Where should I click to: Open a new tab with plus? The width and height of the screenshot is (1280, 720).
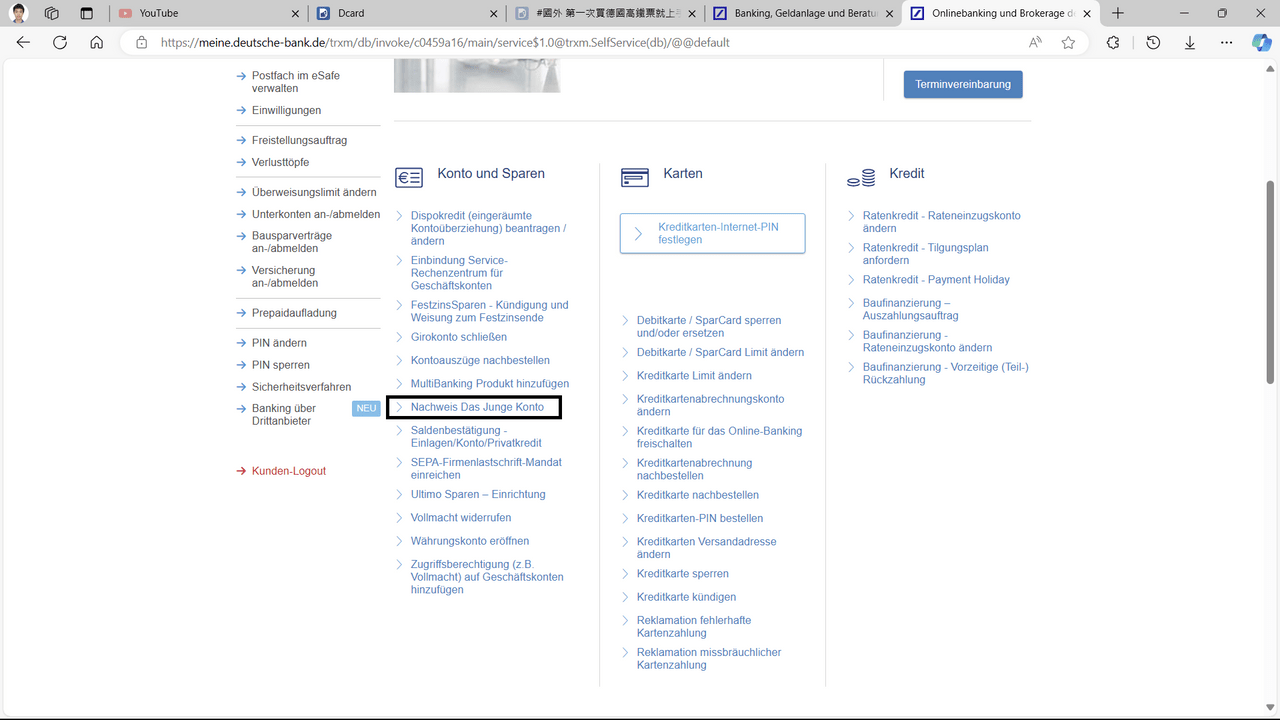pyautogui.click(x=1118, y=13)
